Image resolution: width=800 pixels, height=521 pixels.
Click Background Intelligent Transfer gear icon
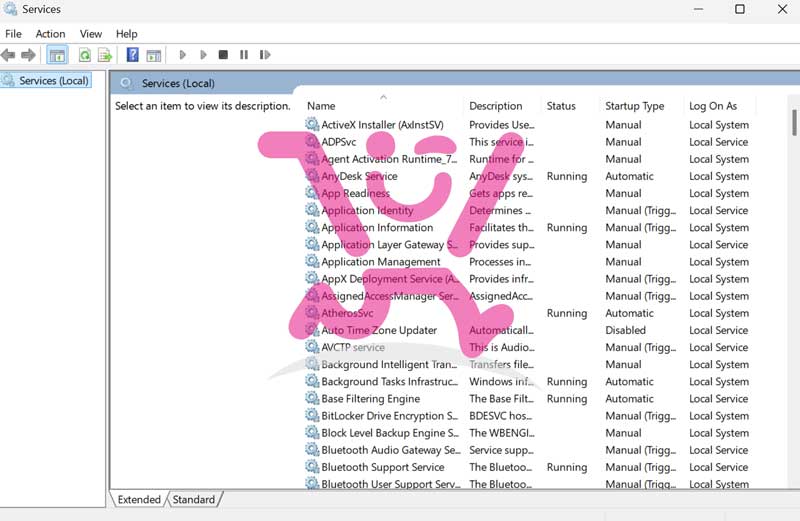coord(312,364)
